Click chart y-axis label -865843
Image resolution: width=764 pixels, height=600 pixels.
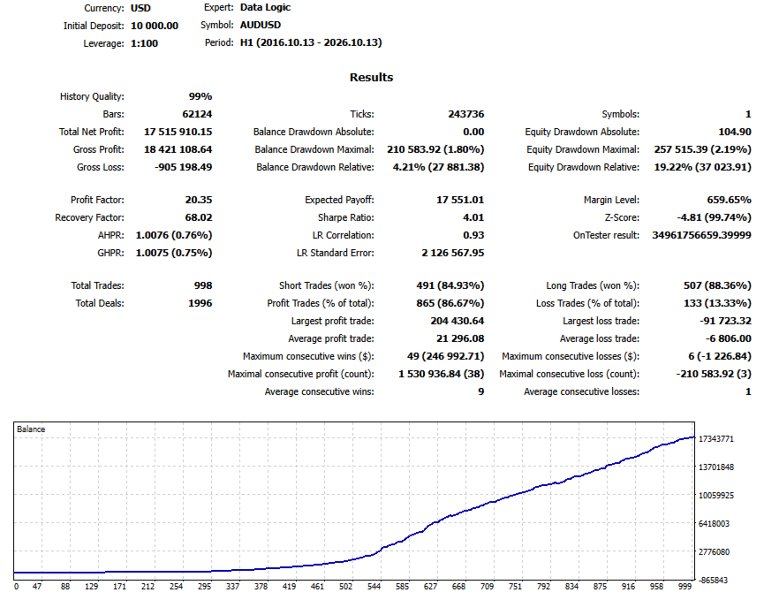(x=714, y=581)
